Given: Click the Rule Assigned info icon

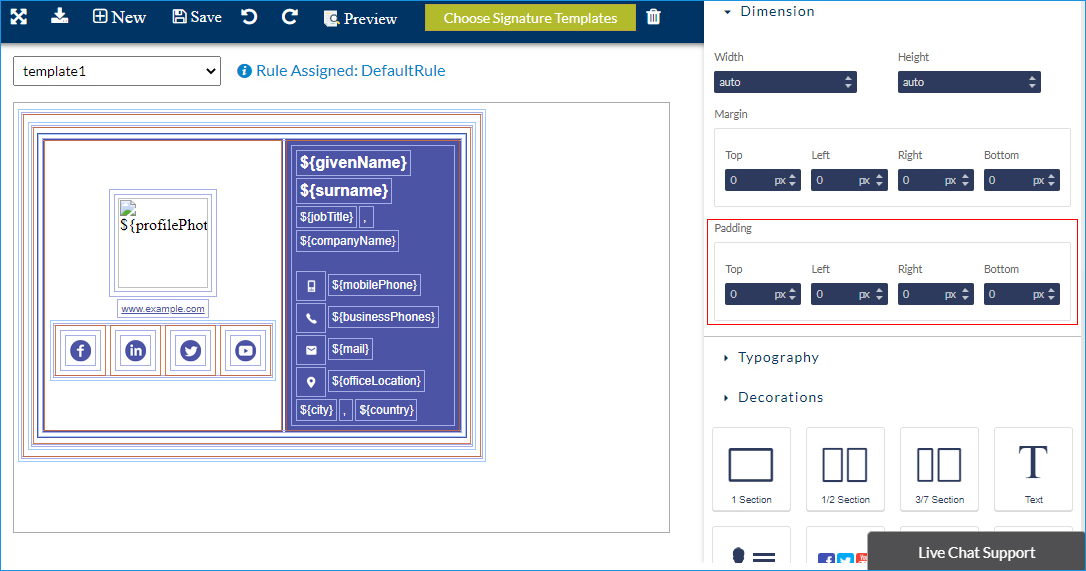Looking at the screenshot, I should (244, 71).
